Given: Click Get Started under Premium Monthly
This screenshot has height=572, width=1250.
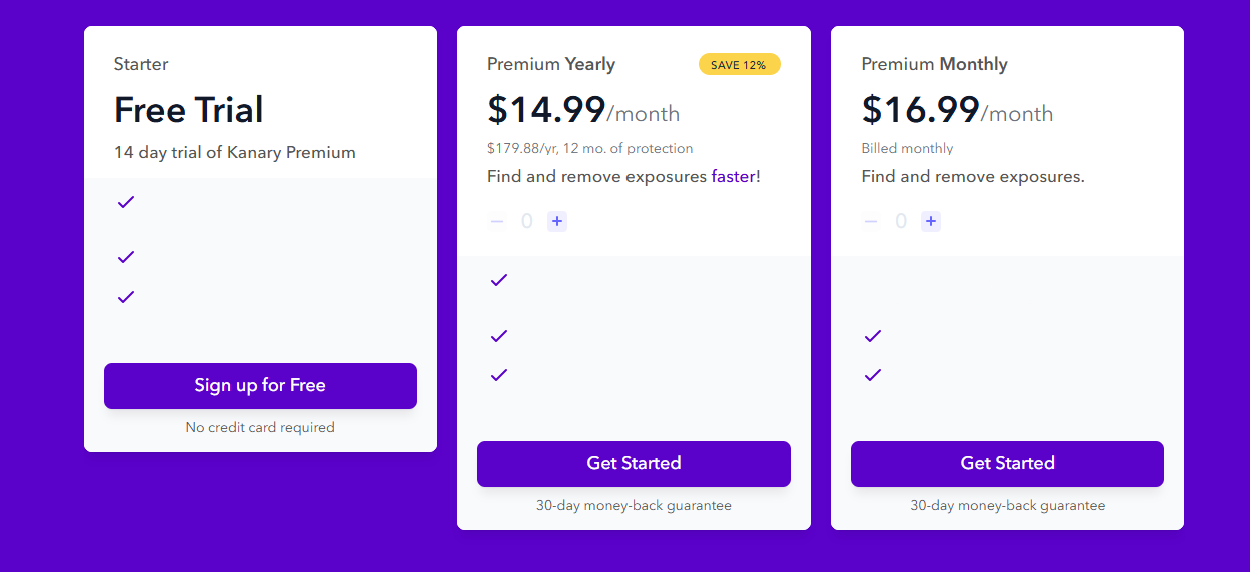Looking at the screenshot, I should click(1007, 464).
